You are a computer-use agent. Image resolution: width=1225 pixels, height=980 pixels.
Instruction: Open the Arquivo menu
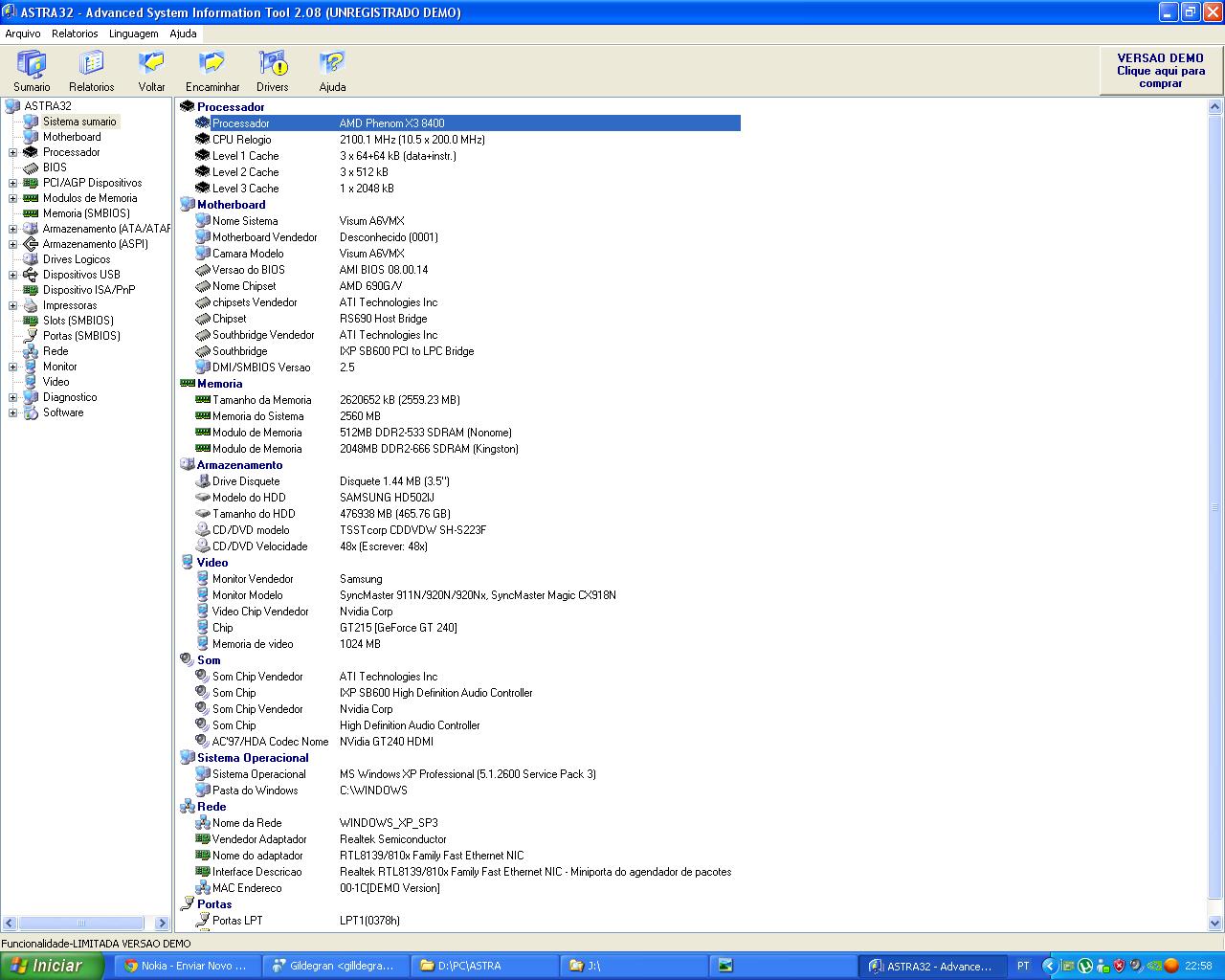tap(23, 33)
